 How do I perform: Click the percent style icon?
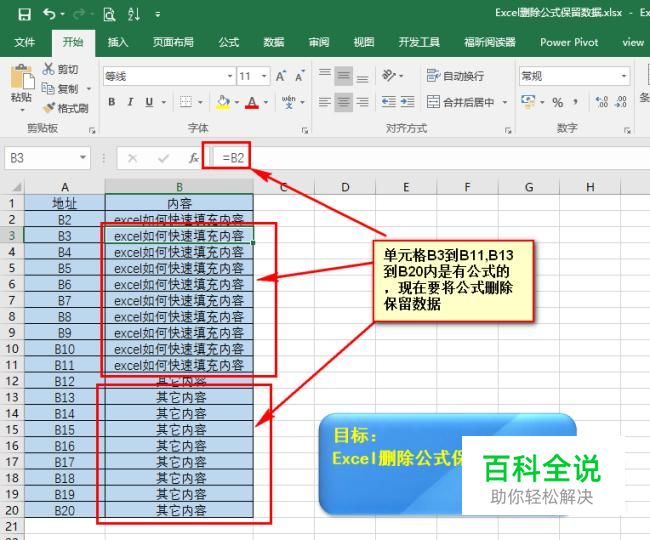558,102
